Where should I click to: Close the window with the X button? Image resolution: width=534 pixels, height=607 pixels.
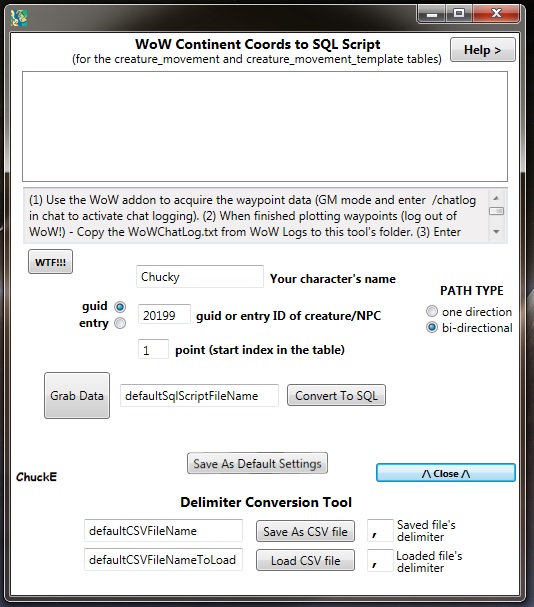pyautogui.click(x=496, y=14)
